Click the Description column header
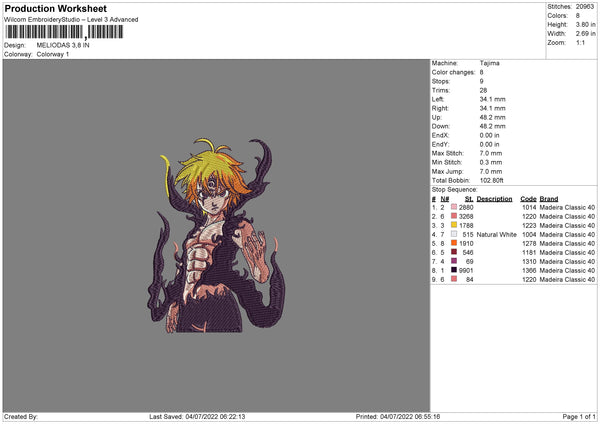The width and height of the screenshot is (600, 424). pyautogui.click(x=494, y=199)
